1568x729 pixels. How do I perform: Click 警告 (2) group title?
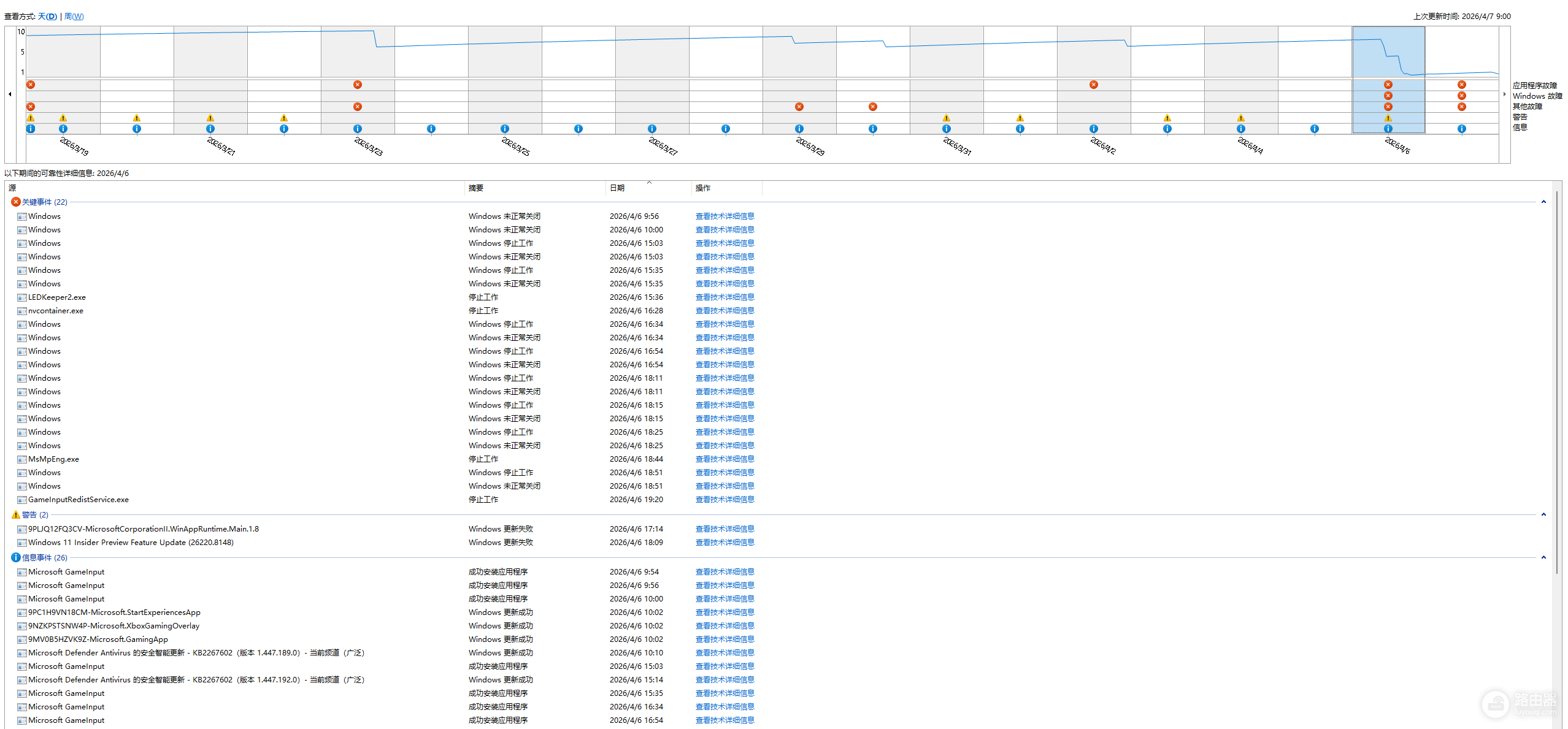(x=35, y=514)
